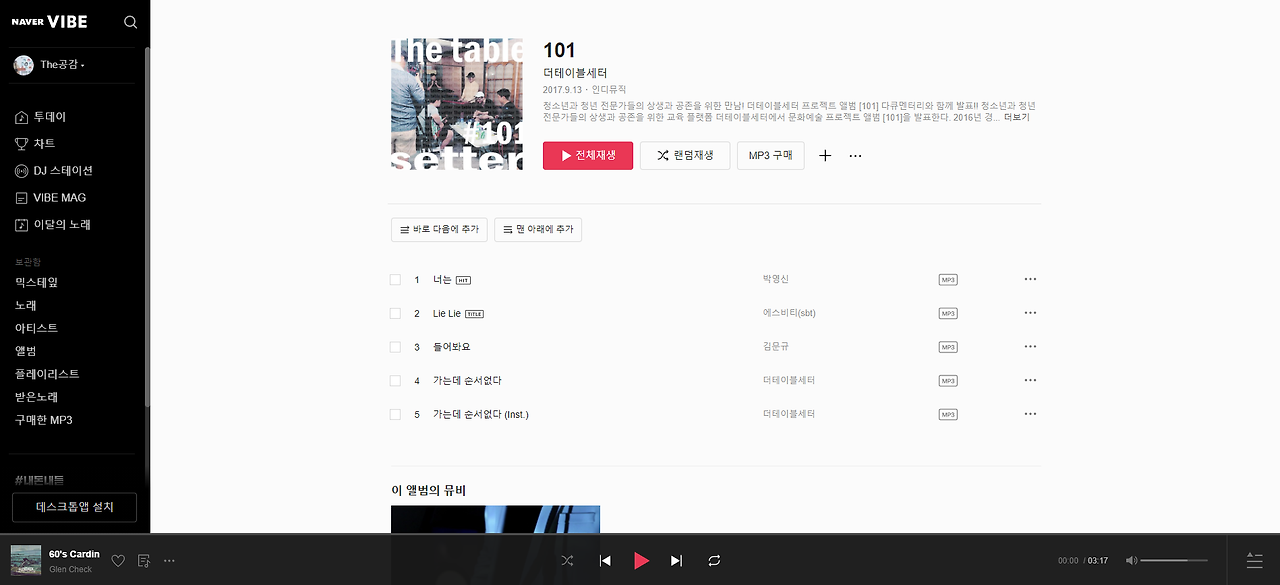The image size is (1280, 585).
Task: Check the box for track 들어봐요
Action: pyautogui.click(x=395, y=347)
